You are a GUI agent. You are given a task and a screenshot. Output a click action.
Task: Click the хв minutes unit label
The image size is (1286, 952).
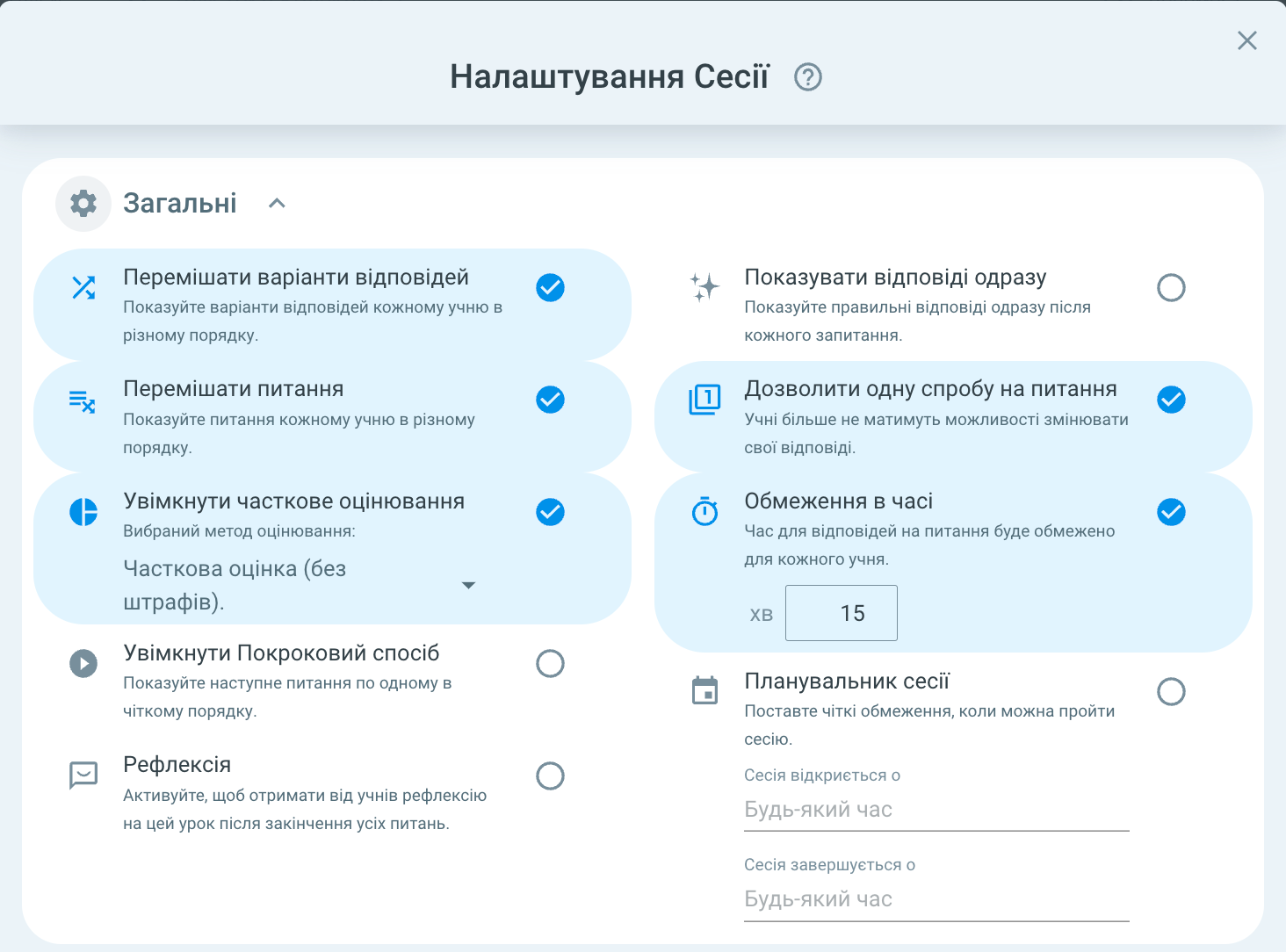[x=762, y=615]
